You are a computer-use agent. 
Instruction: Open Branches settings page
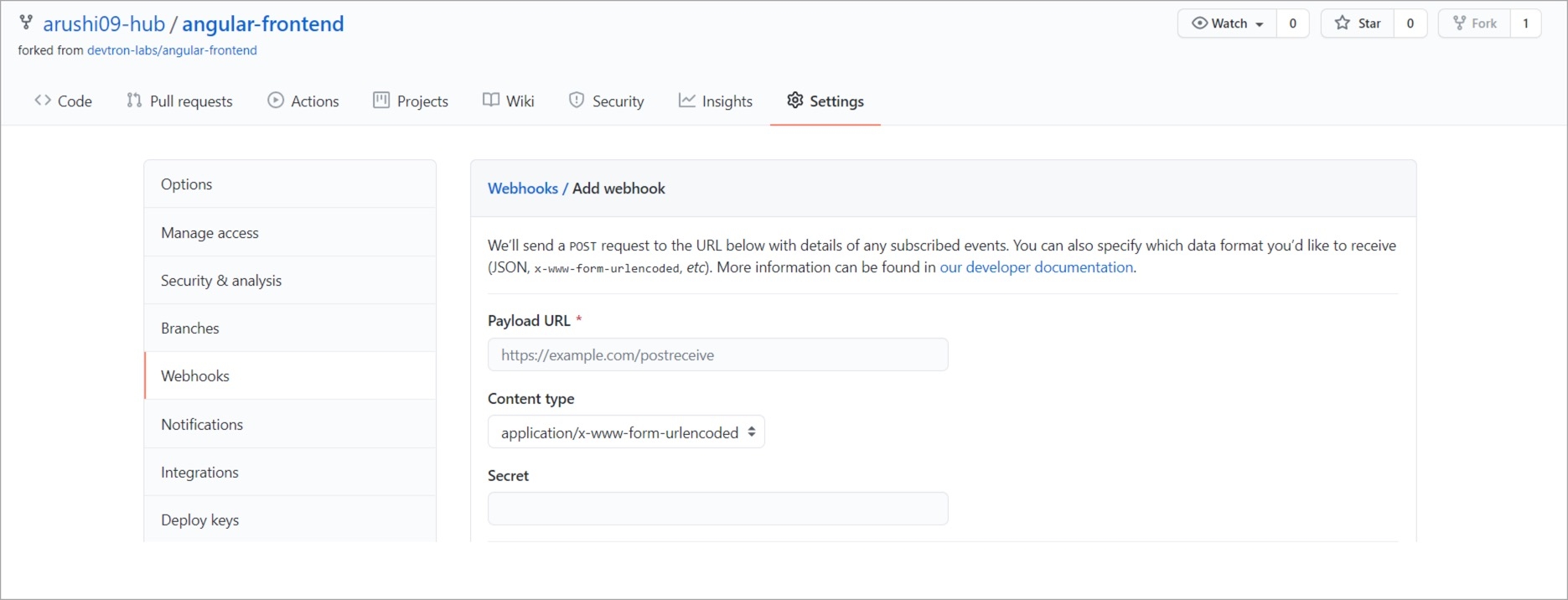[290, 328]
